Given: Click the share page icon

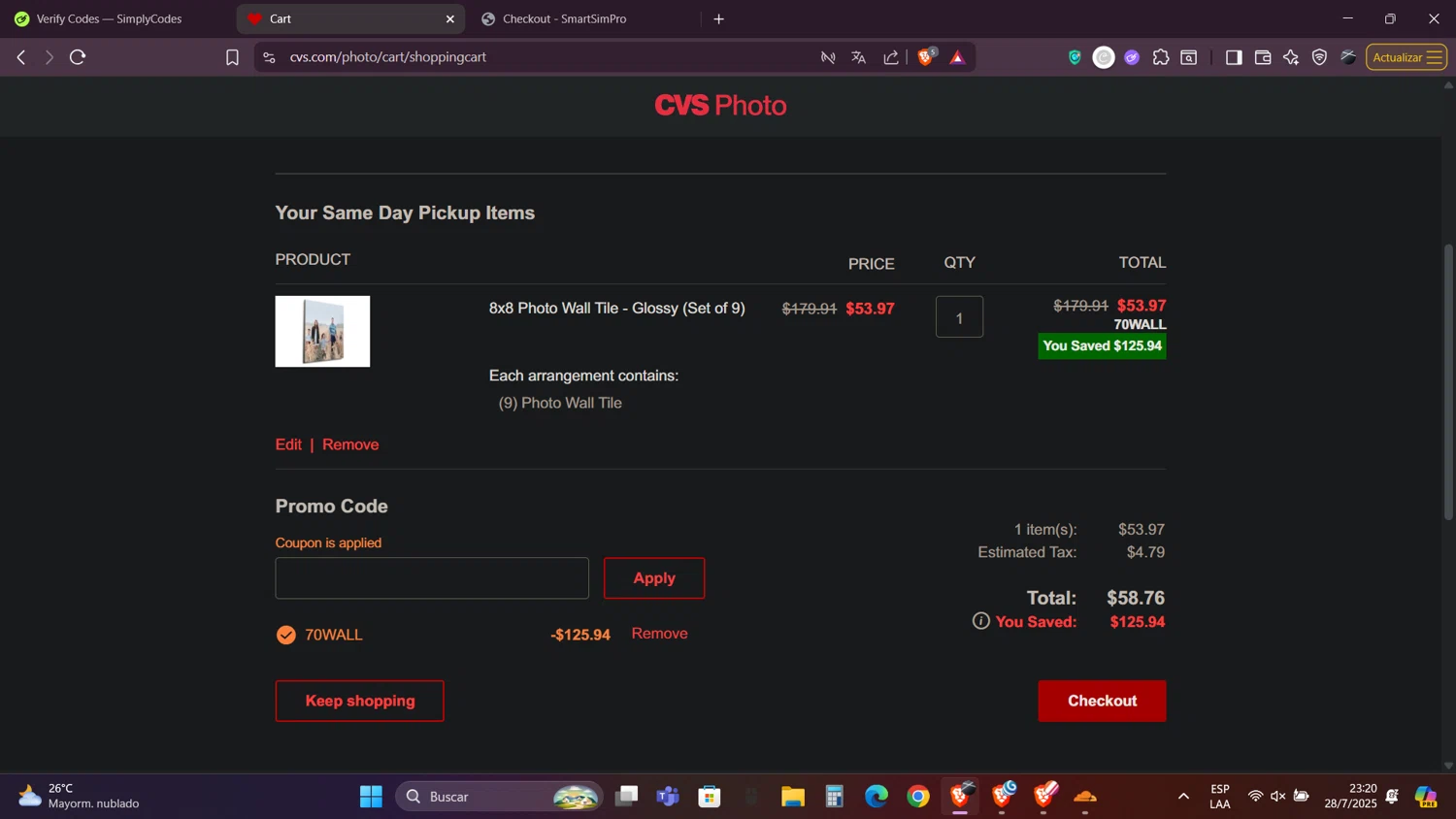Looking at the screenshot, I should click(x=891, y=57).
